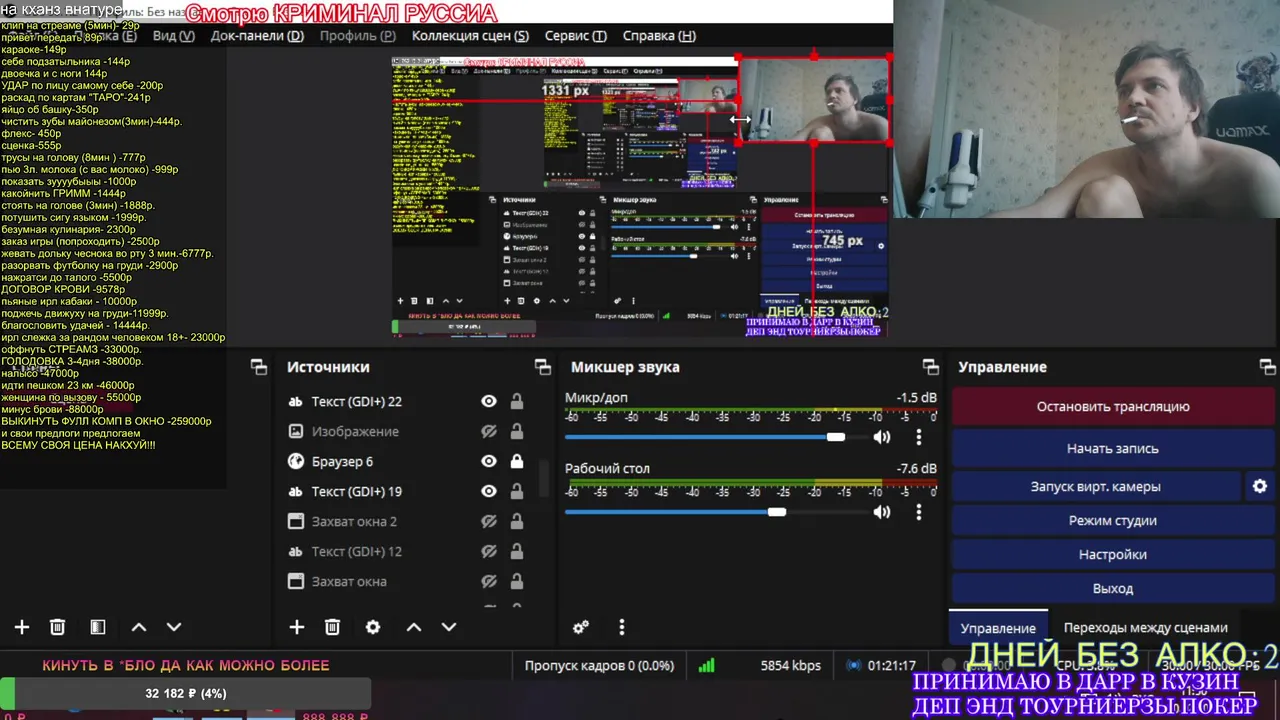Image resolution: width=1280 pixels, height=720 pixels.
Task: Open advanced audio properties gears in mixer
Action: (x=580, y=627)
